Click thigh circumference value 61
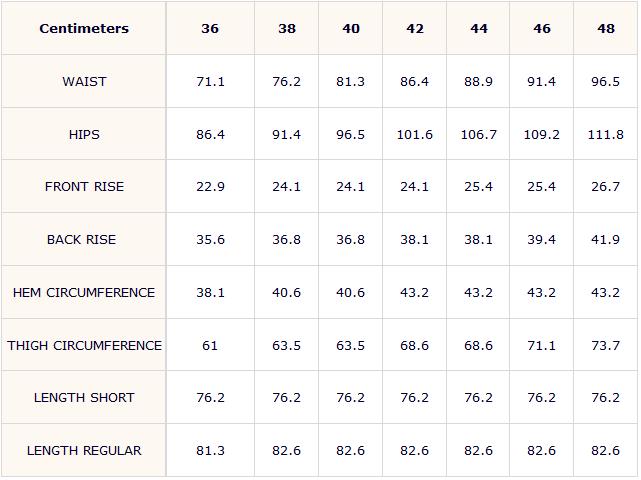 coord(210,345)
